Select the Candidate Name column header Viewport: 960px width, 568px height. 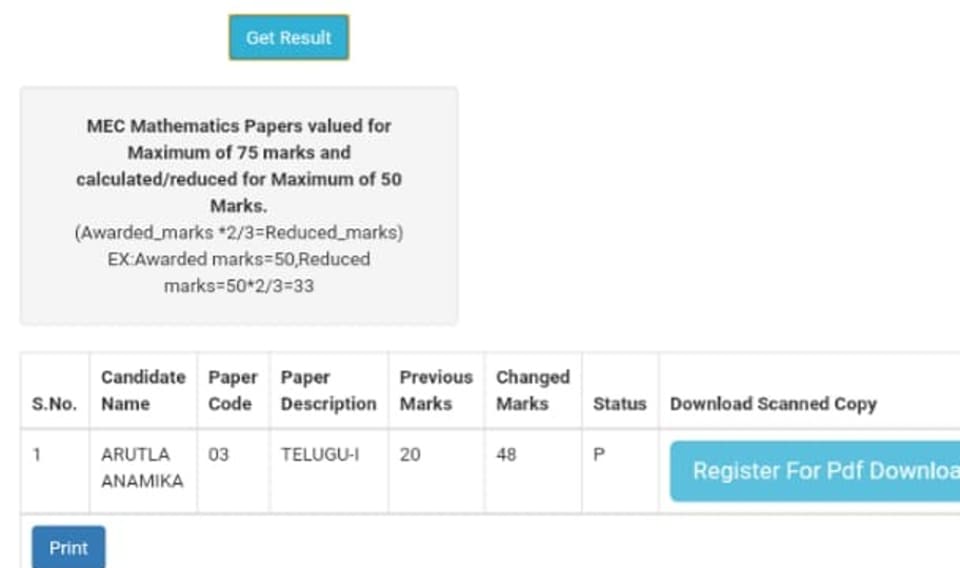point(143,390)
